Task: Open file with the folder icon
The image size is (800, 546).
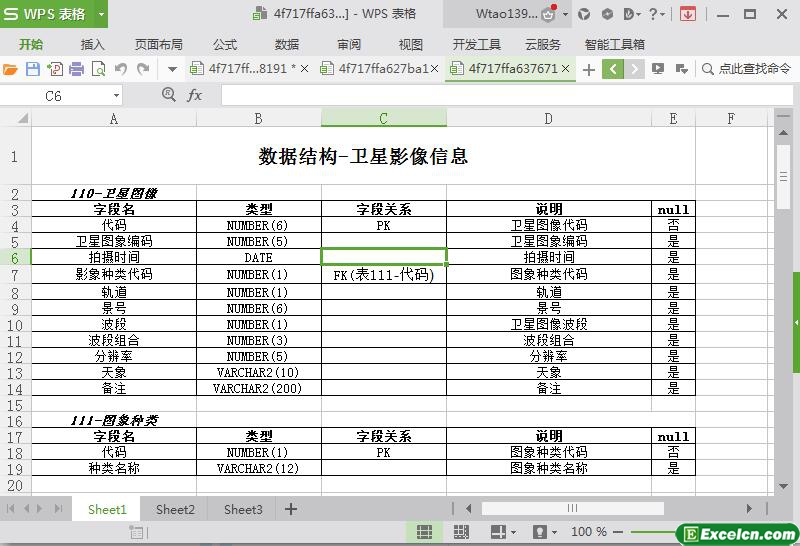Action: [x=10, y=69]
